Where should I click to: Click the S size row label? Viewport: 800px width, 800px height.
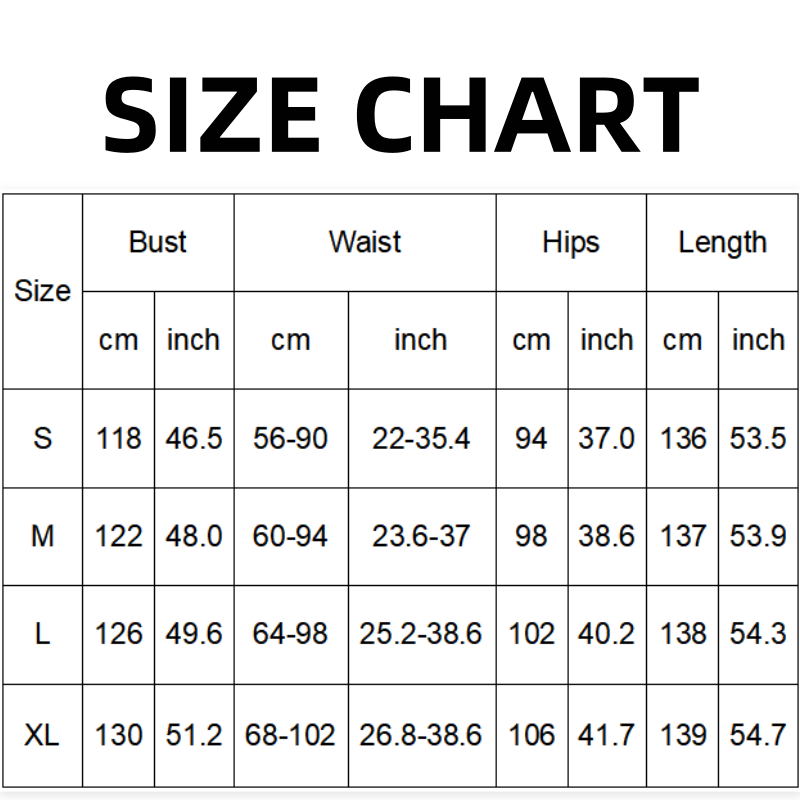pyautogui.click(x=42, y=438)
